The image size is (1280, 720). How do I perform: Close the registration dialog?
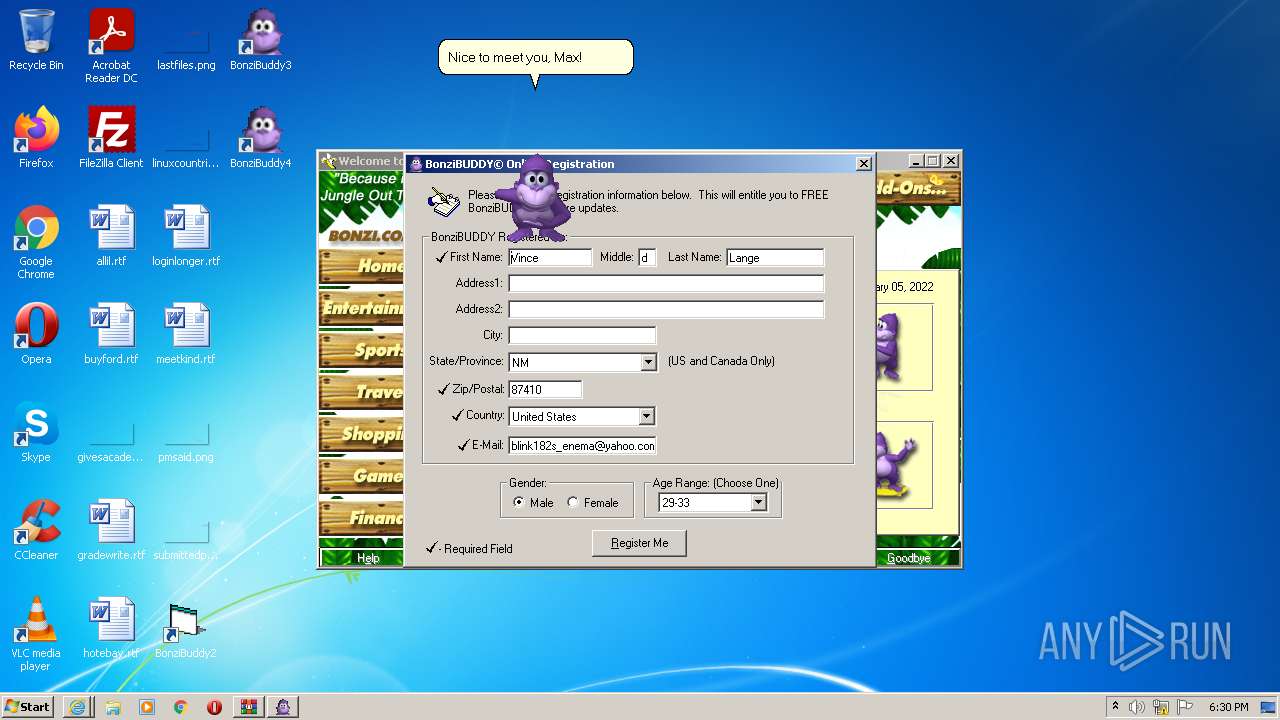click(x=864, y=164)
